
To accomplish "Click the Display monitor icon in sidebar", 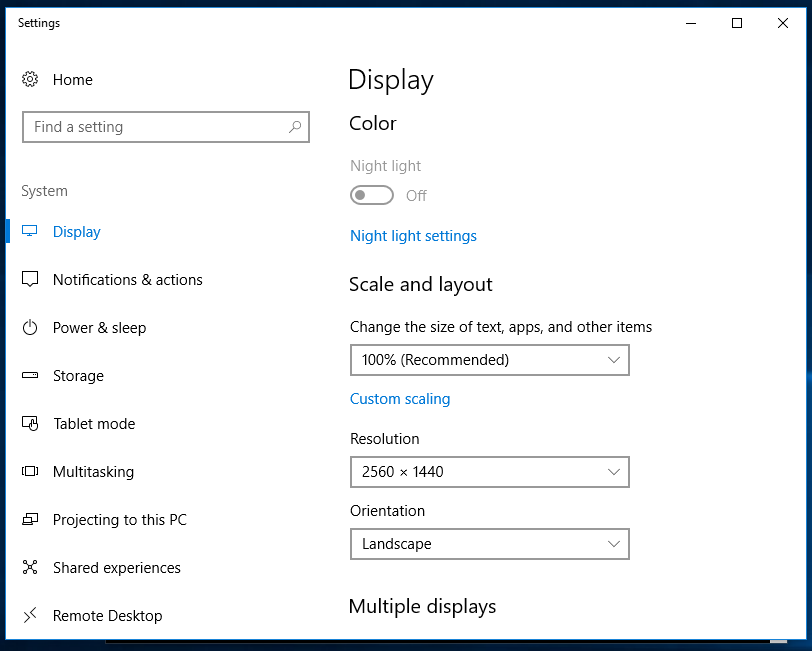I will pyautogui.click(x=30, y=232).
